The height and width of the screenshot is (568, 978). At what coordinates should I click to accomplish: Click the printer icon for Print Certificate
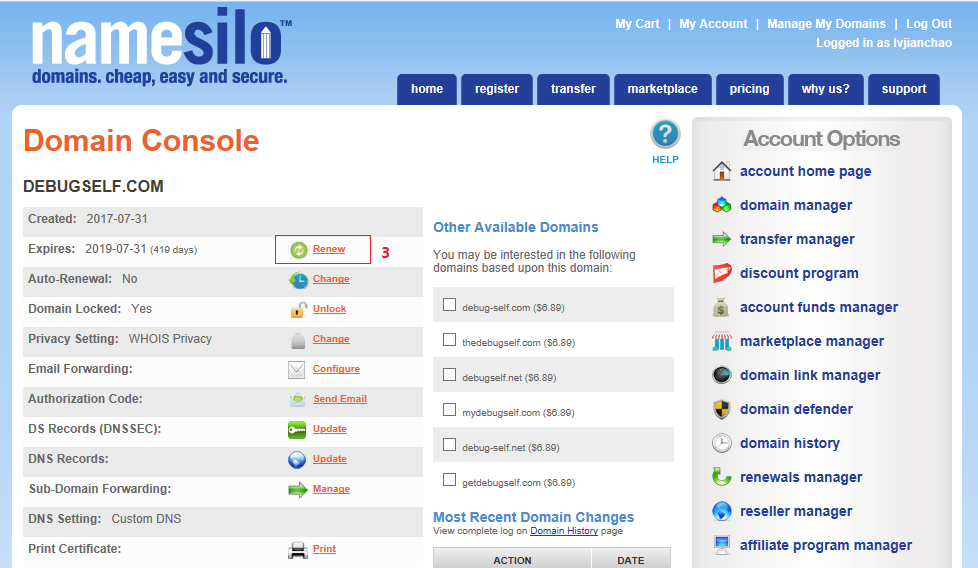point(298,550)
